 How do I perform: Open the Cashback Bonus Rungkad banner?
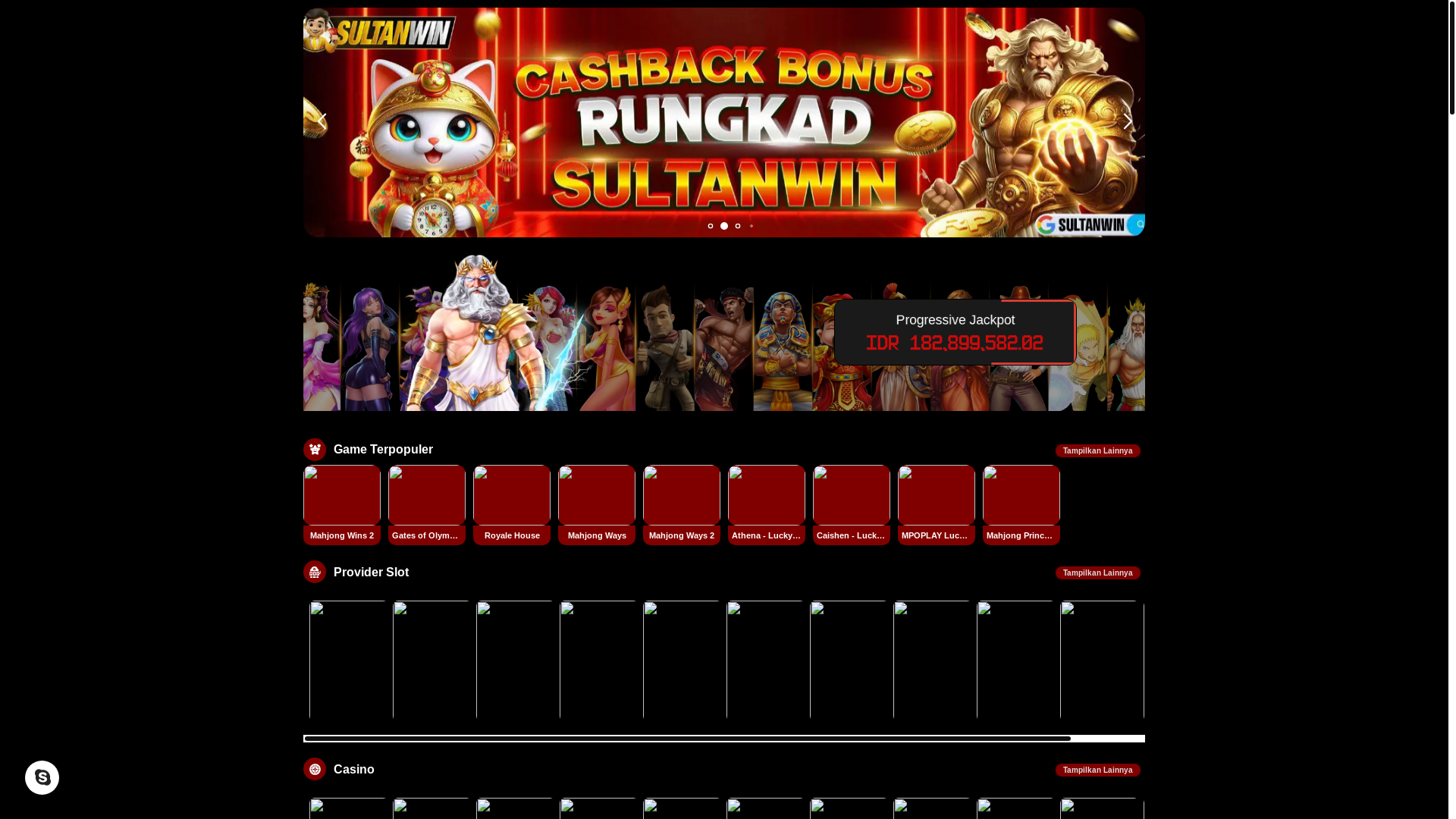724,122
